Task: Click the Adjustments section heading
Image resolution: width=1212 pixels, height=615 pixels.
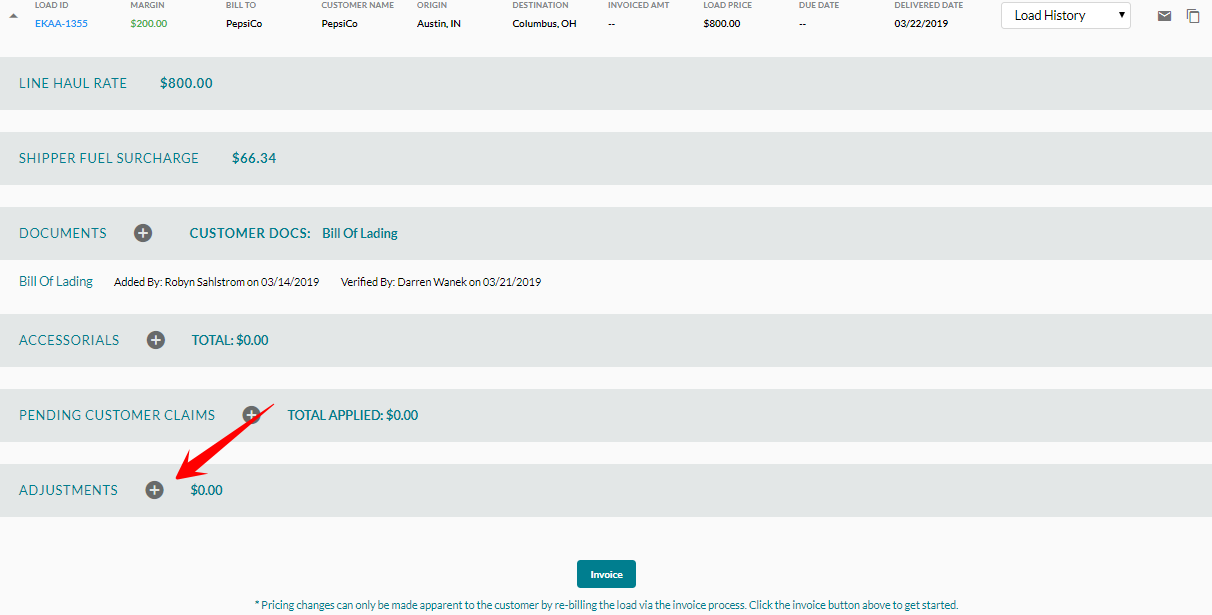Action: [68, 490]
